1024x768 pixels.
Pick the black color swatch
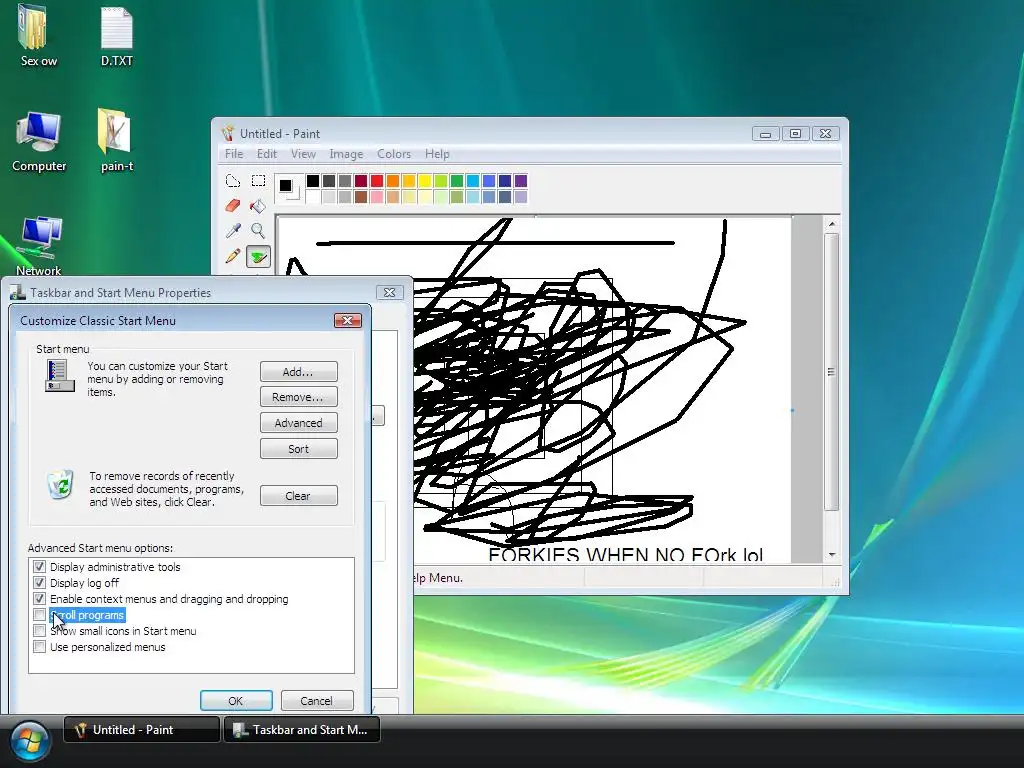pyautogui.click(x=313, y=181)
